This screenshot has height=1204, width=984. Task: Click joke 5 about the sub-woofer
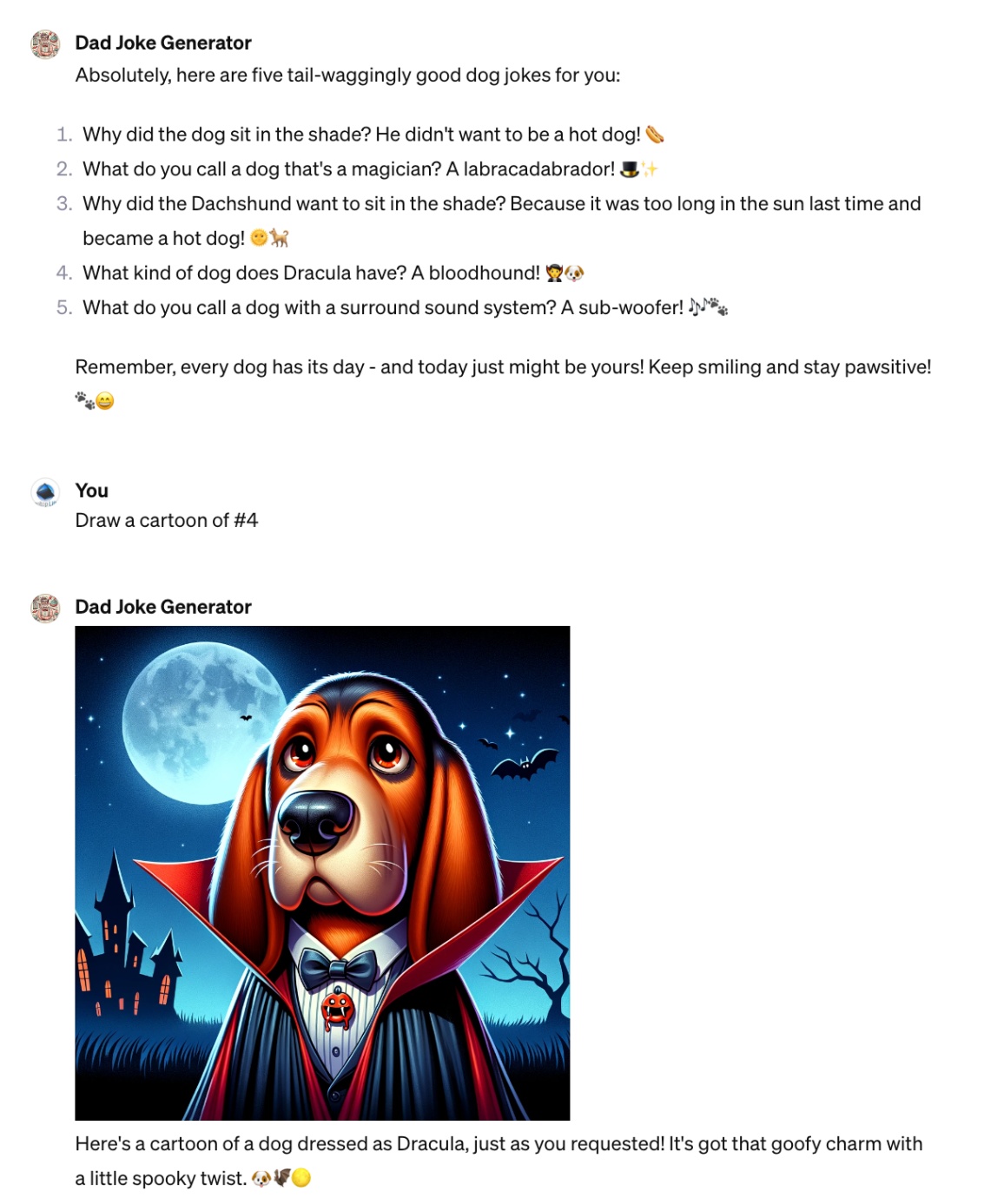pos(406,307)
